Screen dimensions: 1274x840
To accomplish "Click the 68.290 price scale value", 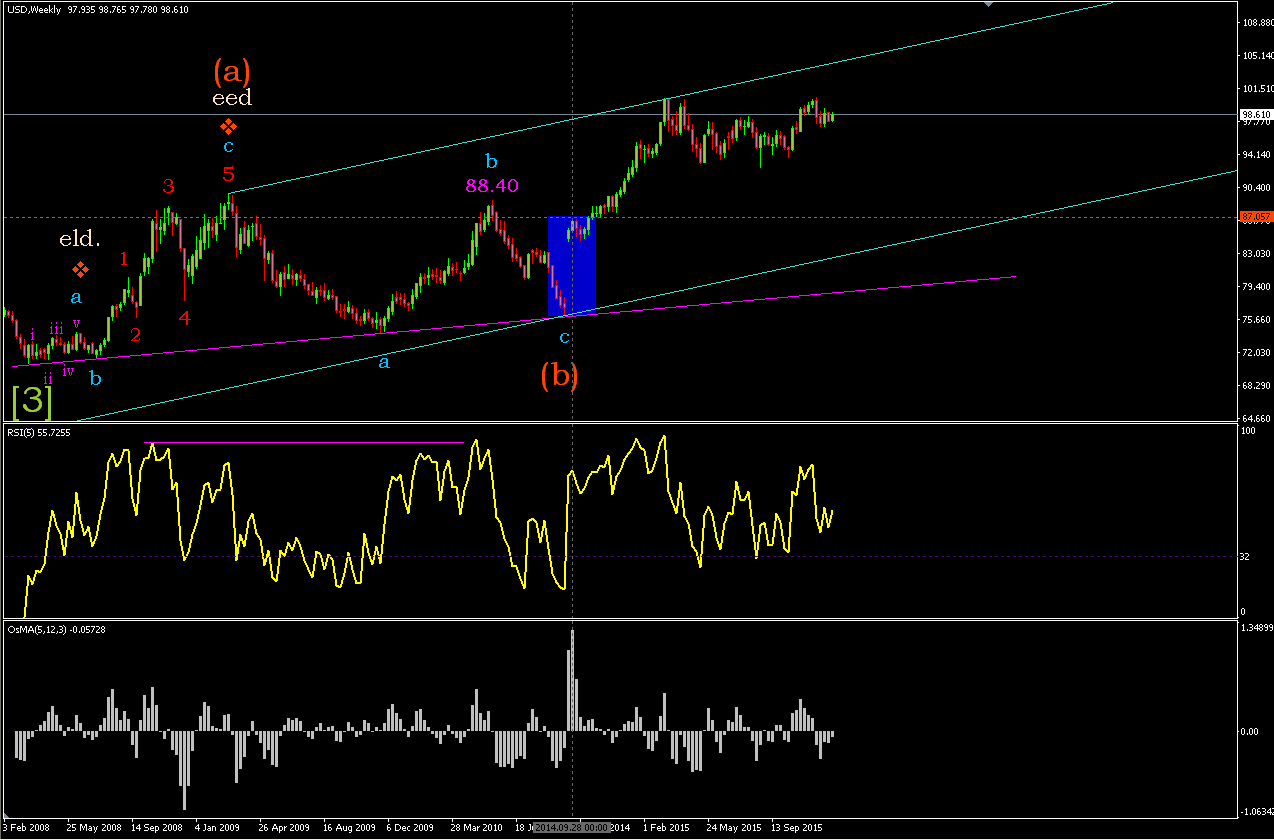I will tap(1255, 385).
